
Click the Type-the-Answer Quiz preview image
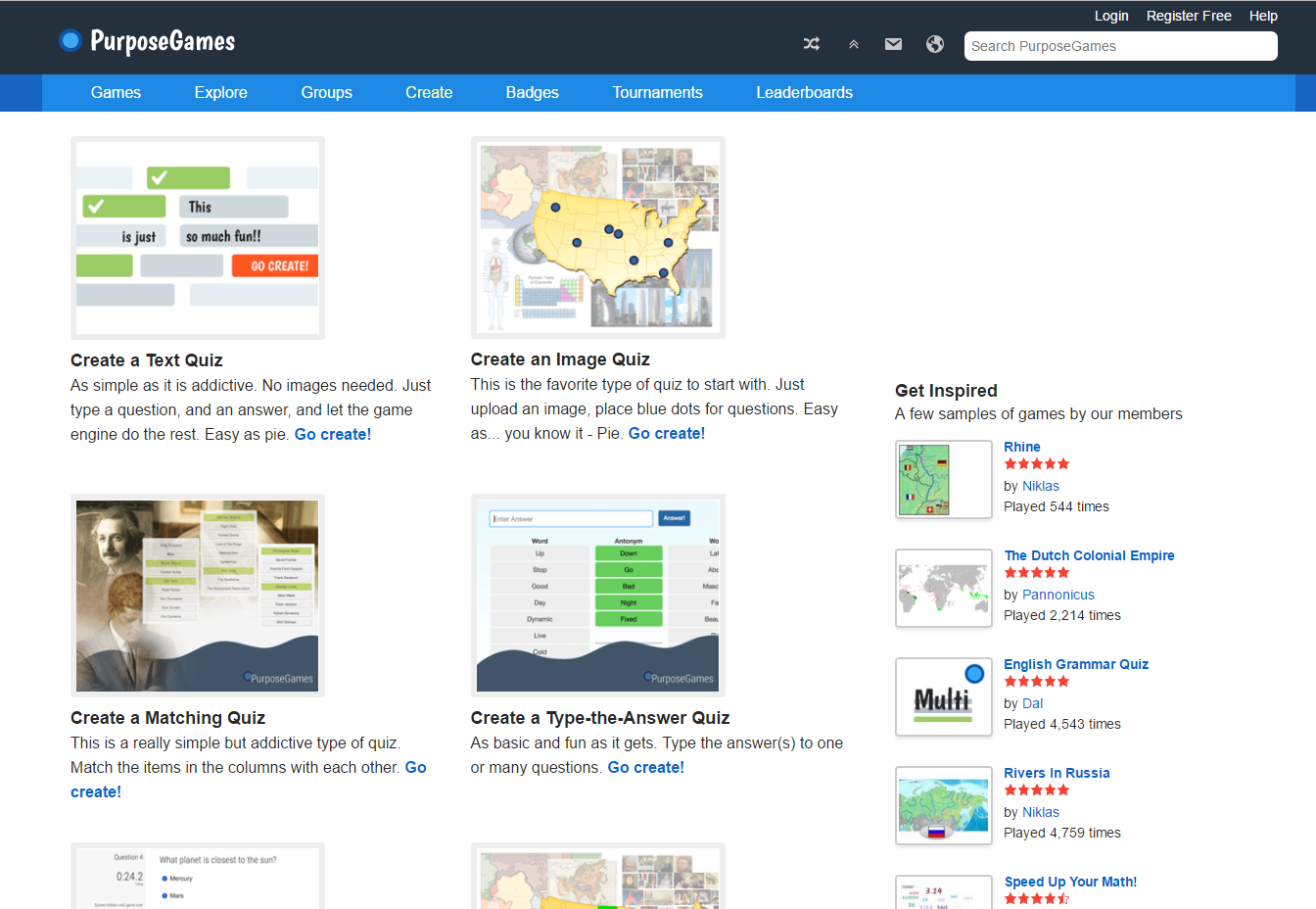pyautogui.click(x=597, y=596)
